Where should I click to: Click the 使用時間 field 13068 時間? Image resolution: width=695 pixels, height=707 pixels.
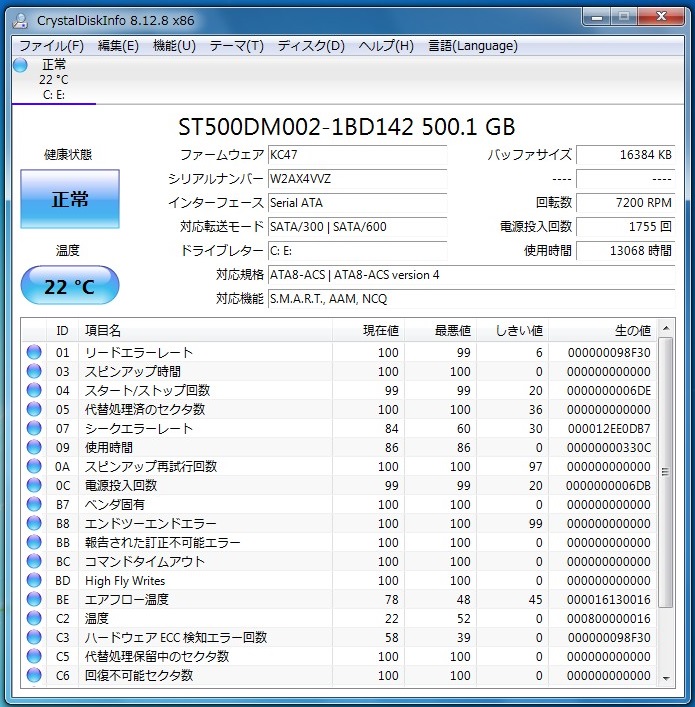point(626,250)
